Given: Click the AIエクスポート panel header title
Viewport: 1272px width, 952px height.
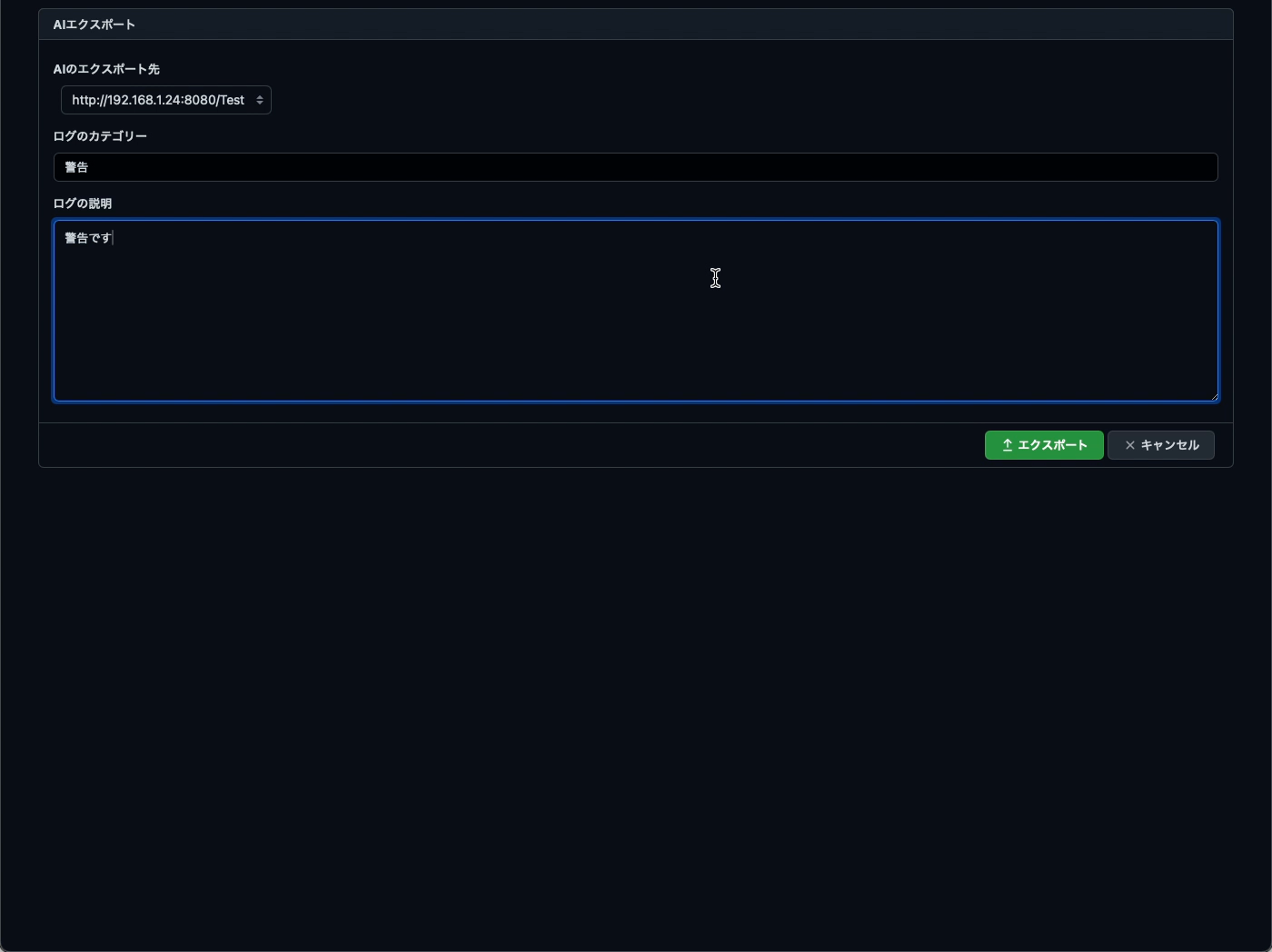Looking at the screenshot, I should [94, 25].
